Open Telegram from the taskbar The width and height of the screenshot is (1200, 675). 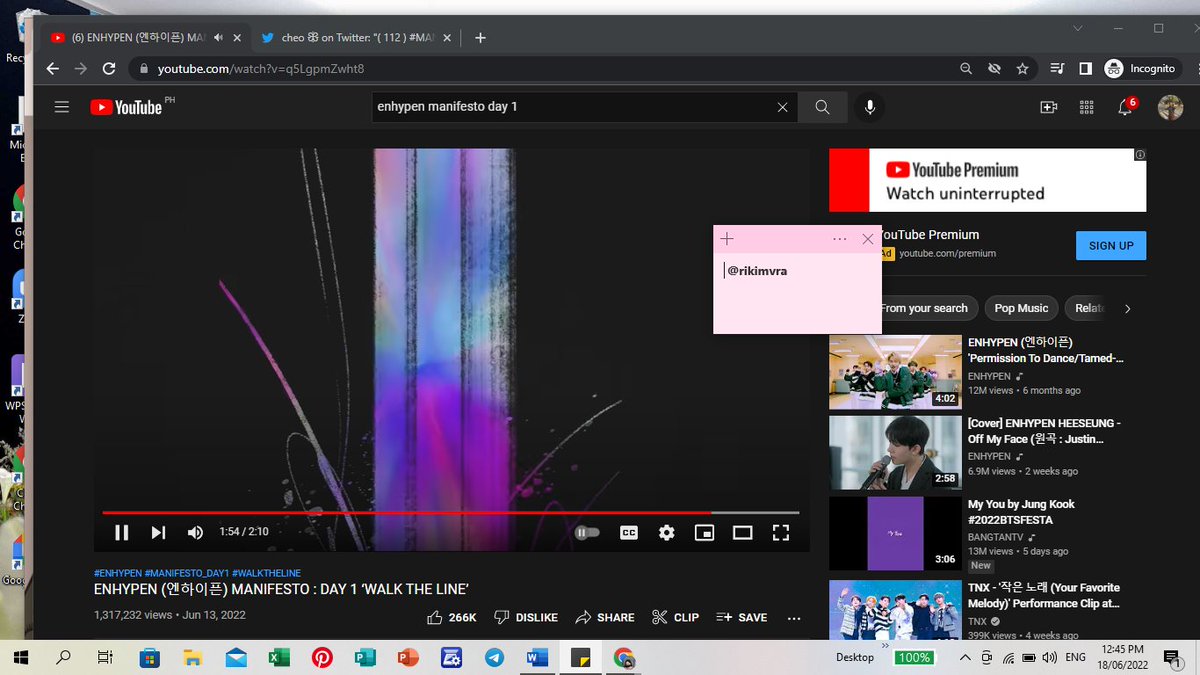coord(494,657)
